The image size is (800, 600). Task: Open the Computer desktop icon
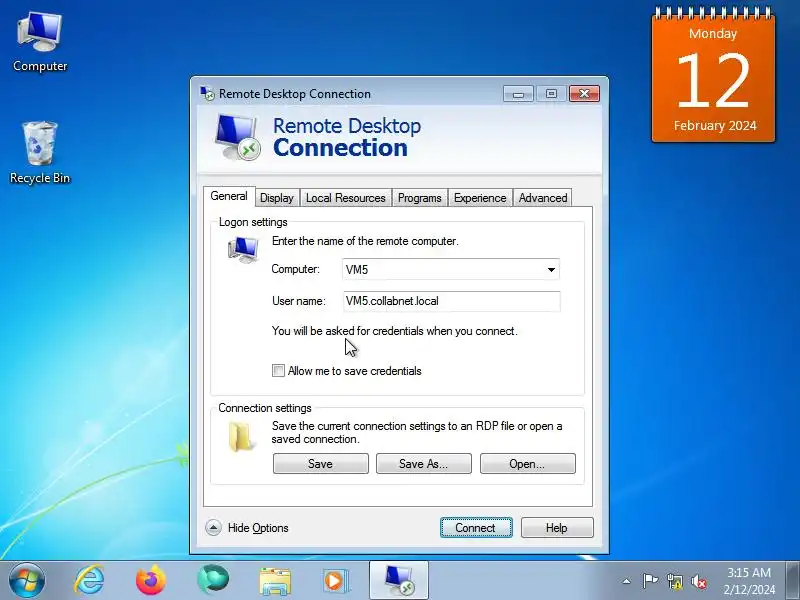click(40, 42)
